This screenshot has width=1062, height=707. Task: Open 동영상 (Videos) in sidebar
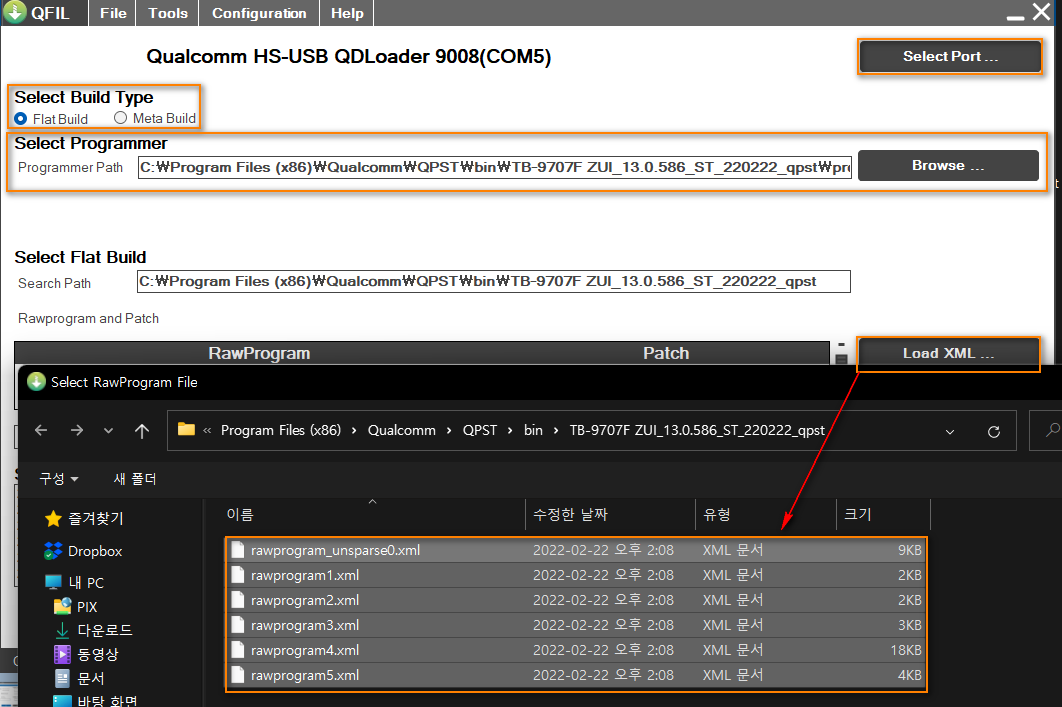86,654
